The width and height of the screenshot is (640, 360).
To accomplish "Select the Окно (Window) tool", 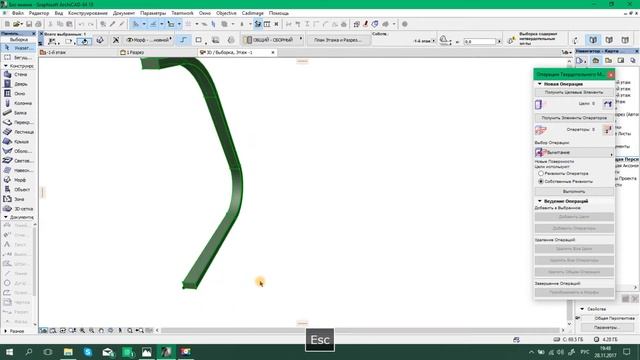I will click(x=18, y=93).
